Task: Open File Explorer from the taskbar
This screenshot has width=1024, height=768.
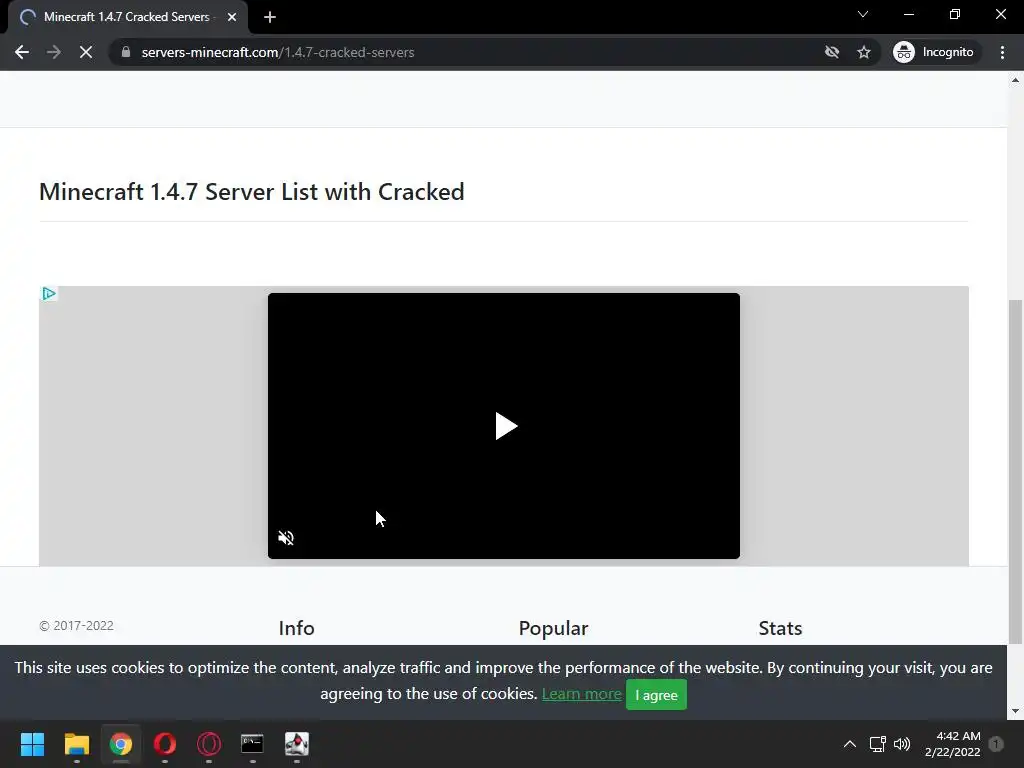Action: [76, 744]
